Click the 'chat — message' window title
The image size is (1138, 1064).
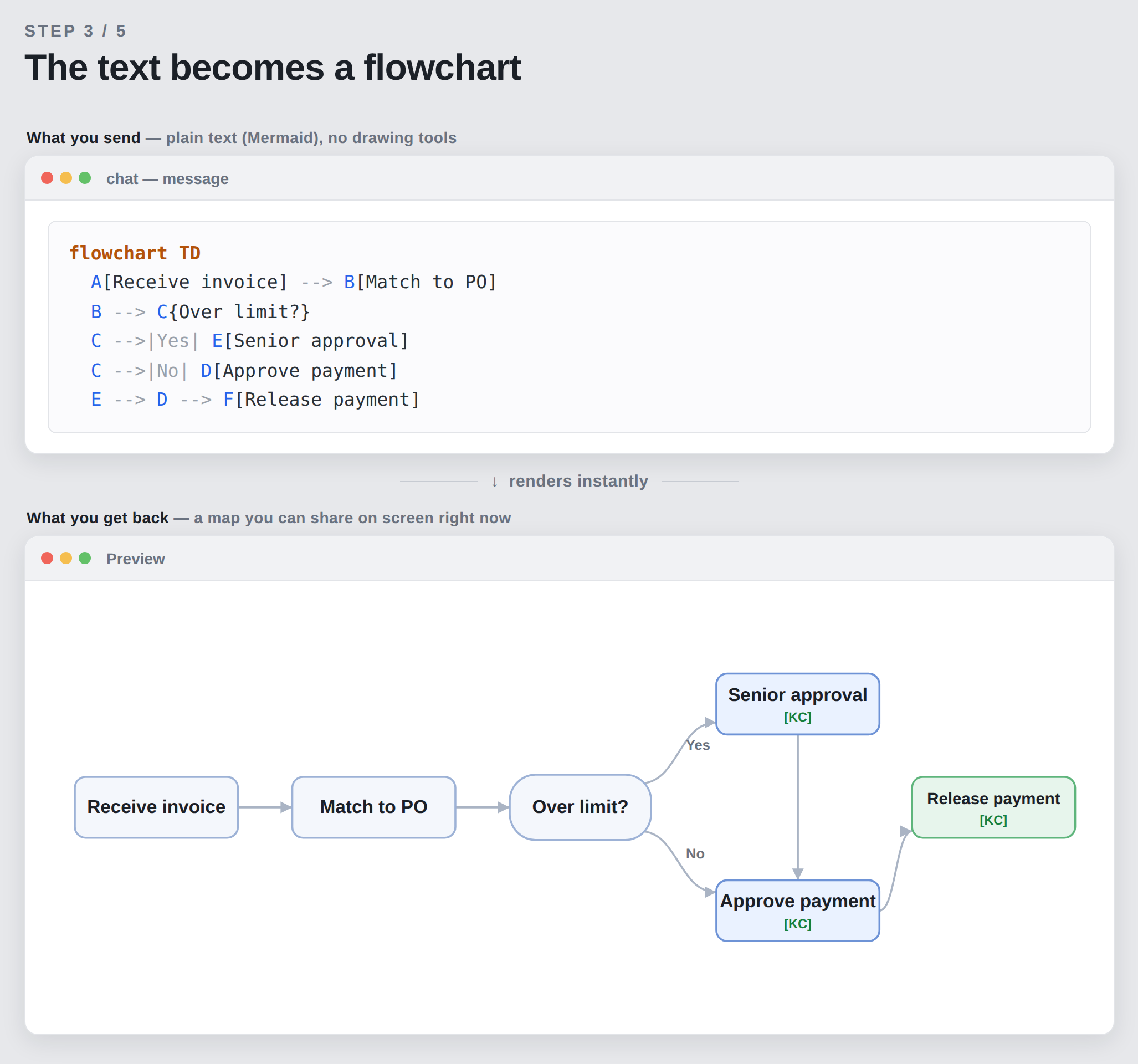(x=167, y=178)
